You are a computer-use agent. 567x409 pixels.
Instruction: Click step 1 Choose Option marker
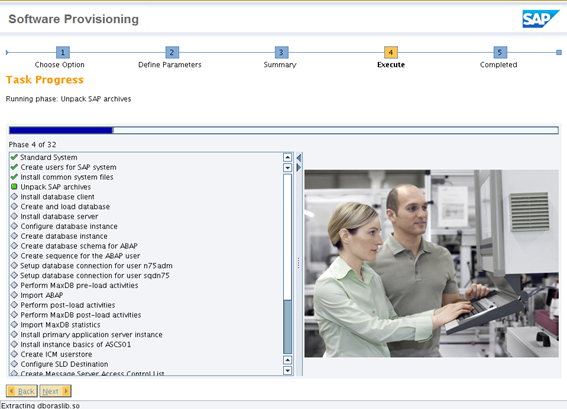(x=63, y=52)
